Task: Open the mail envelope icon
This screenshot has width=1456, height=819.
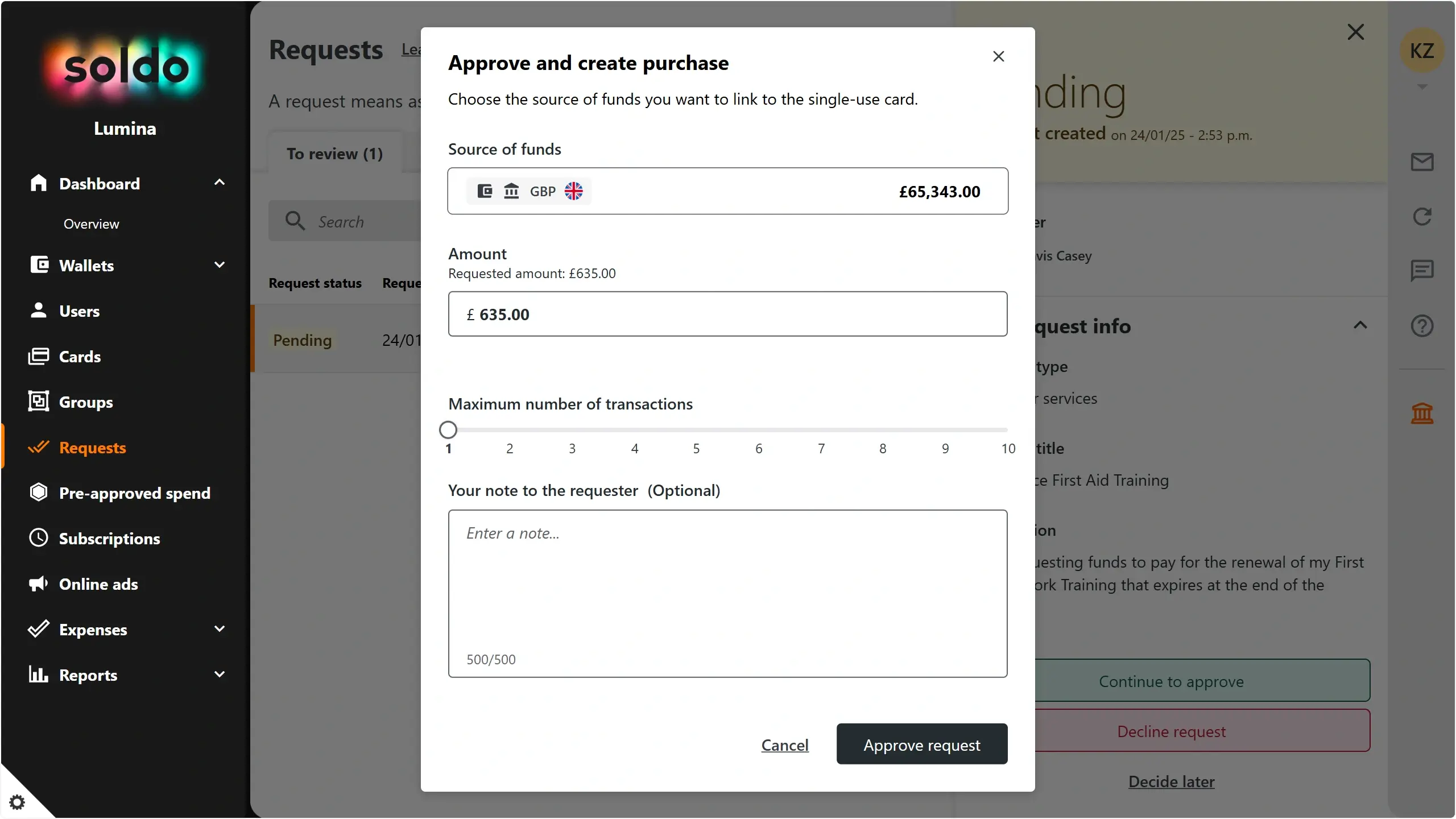Action: [x=1422, y=162]
